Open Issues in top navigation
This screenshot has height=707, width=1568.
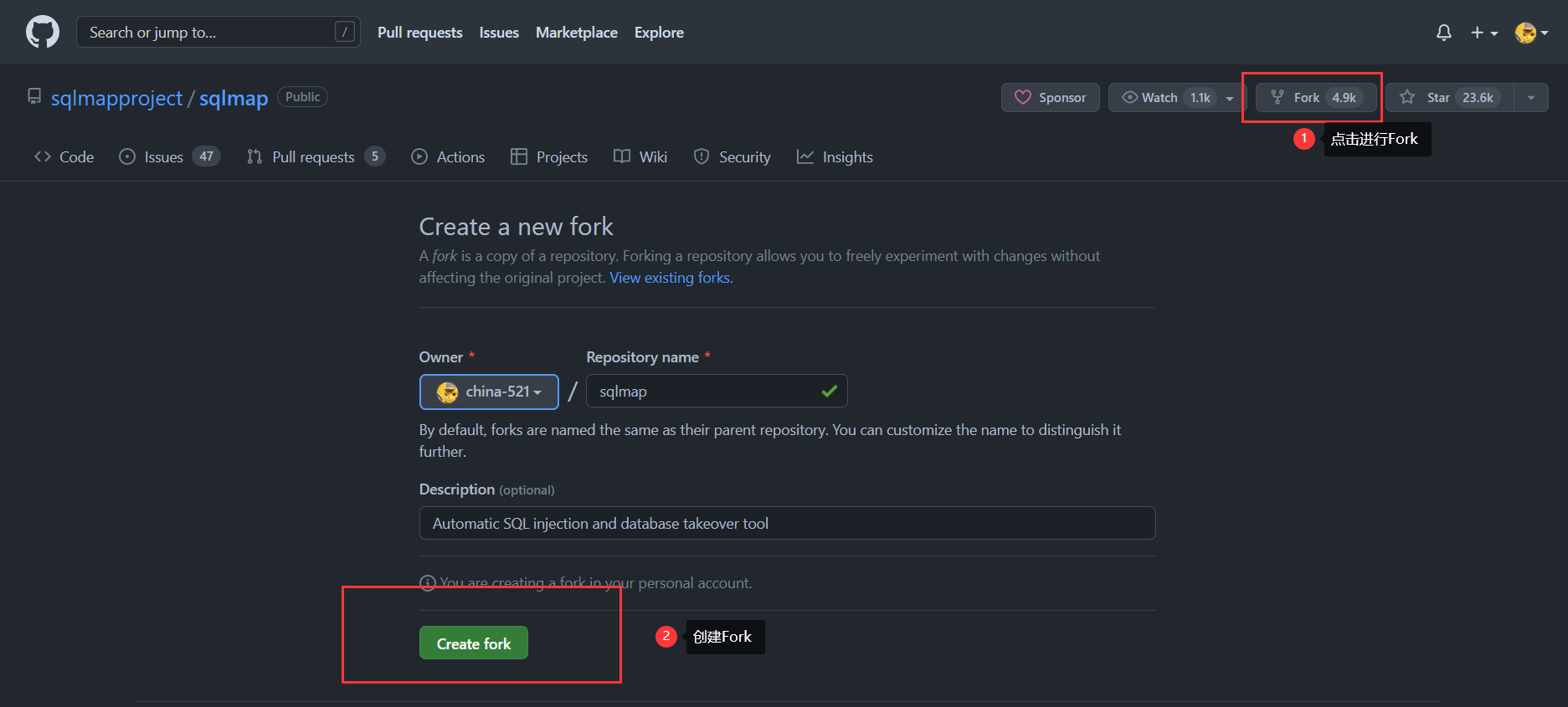coord(499,33)
